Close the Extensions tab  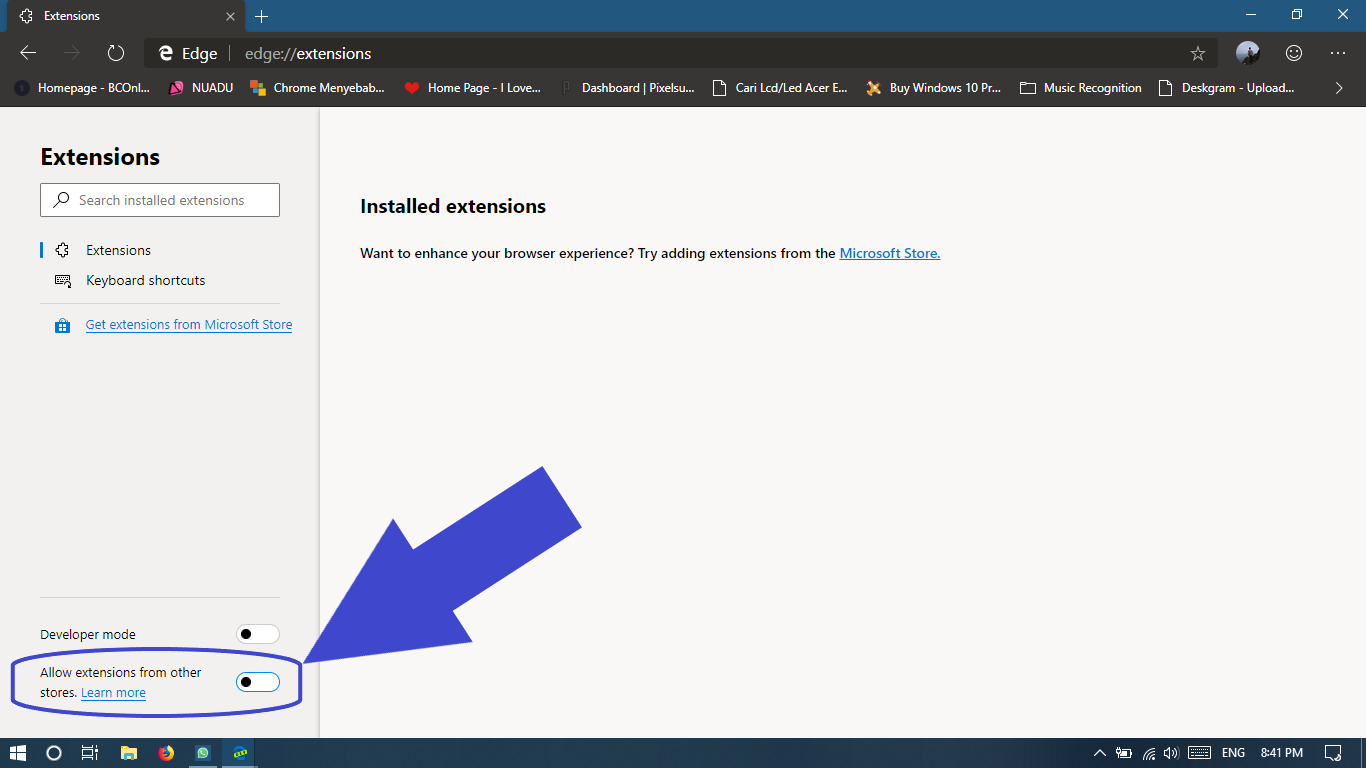tap(230, 16)
